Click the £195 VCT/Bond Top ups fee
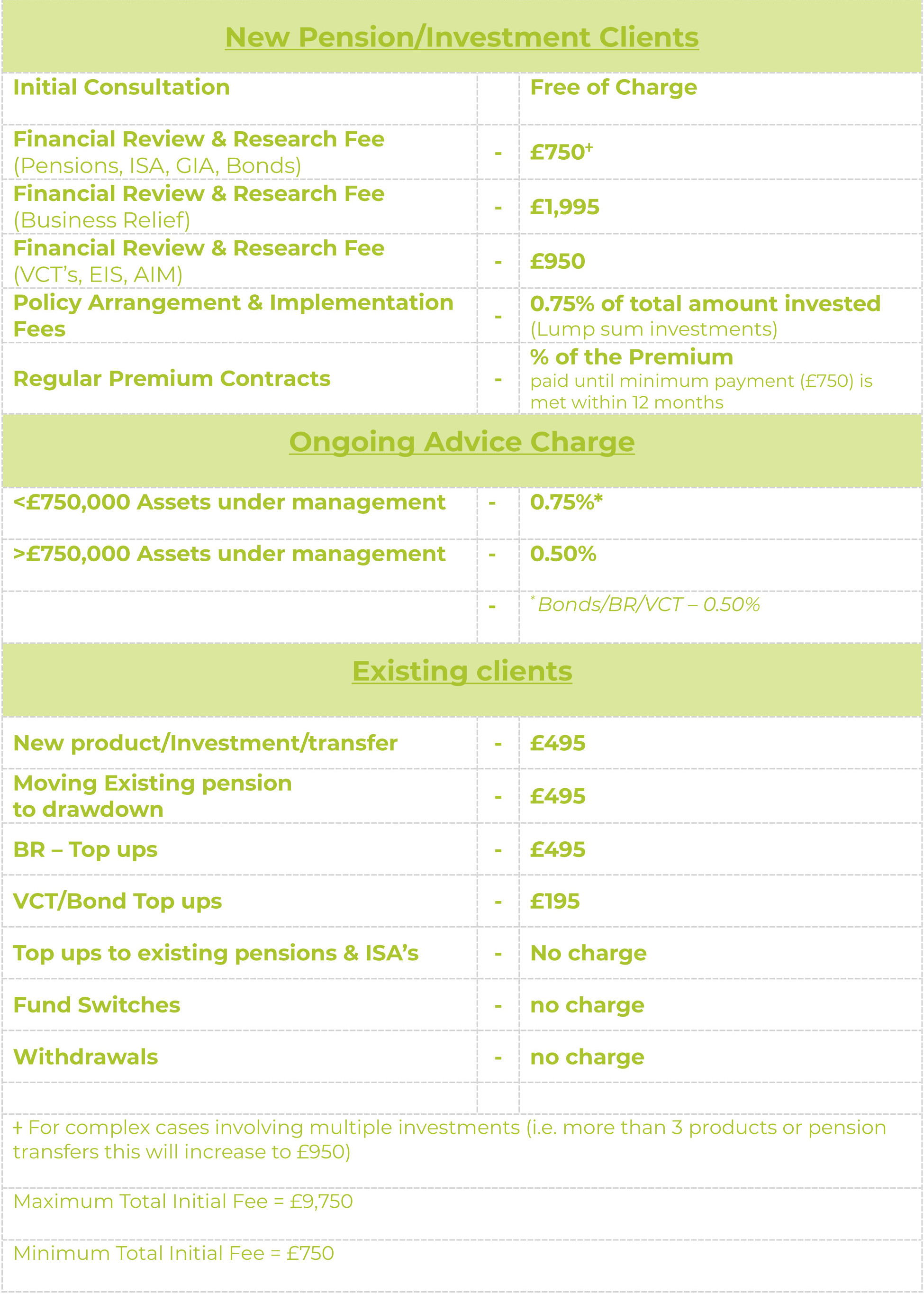Image resolution: width=924 pixels, height=1294 pixels. click(554, 902)
